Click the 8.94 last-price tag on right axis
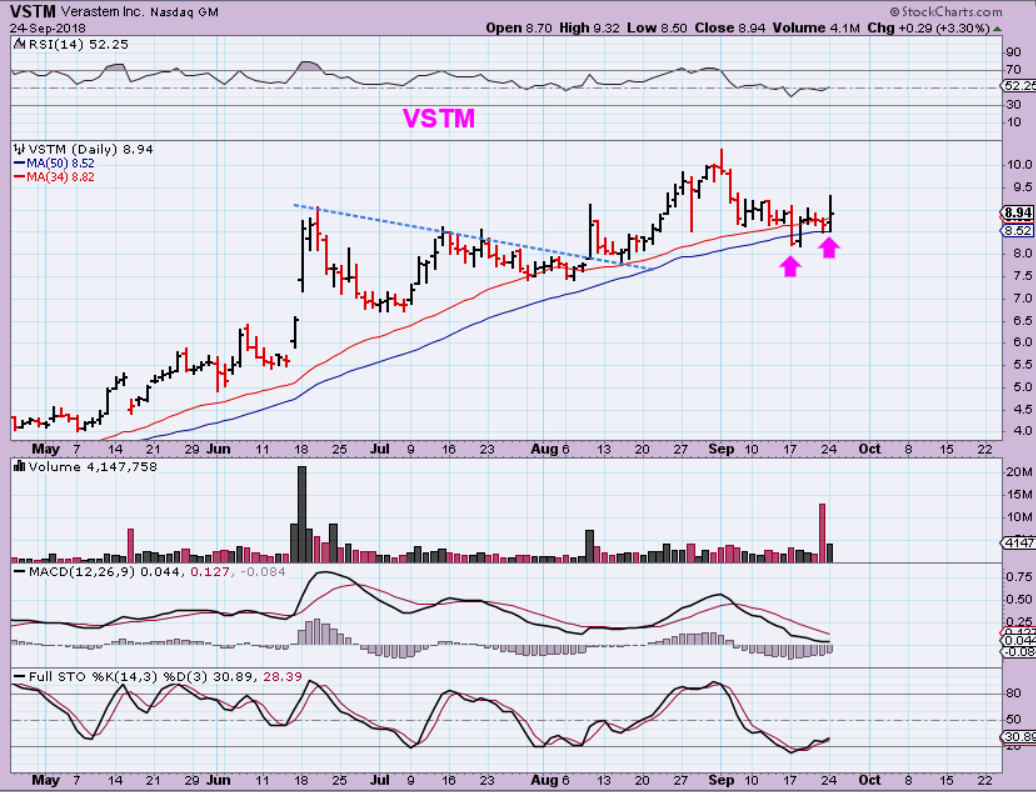The width and height of the screenshot is (1036, 792). click(x=1018, y=213)
